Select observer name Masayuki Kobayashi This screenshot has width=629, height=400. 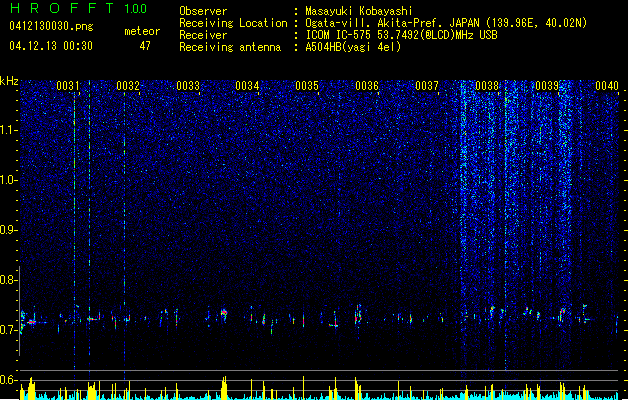coord(359,11)
